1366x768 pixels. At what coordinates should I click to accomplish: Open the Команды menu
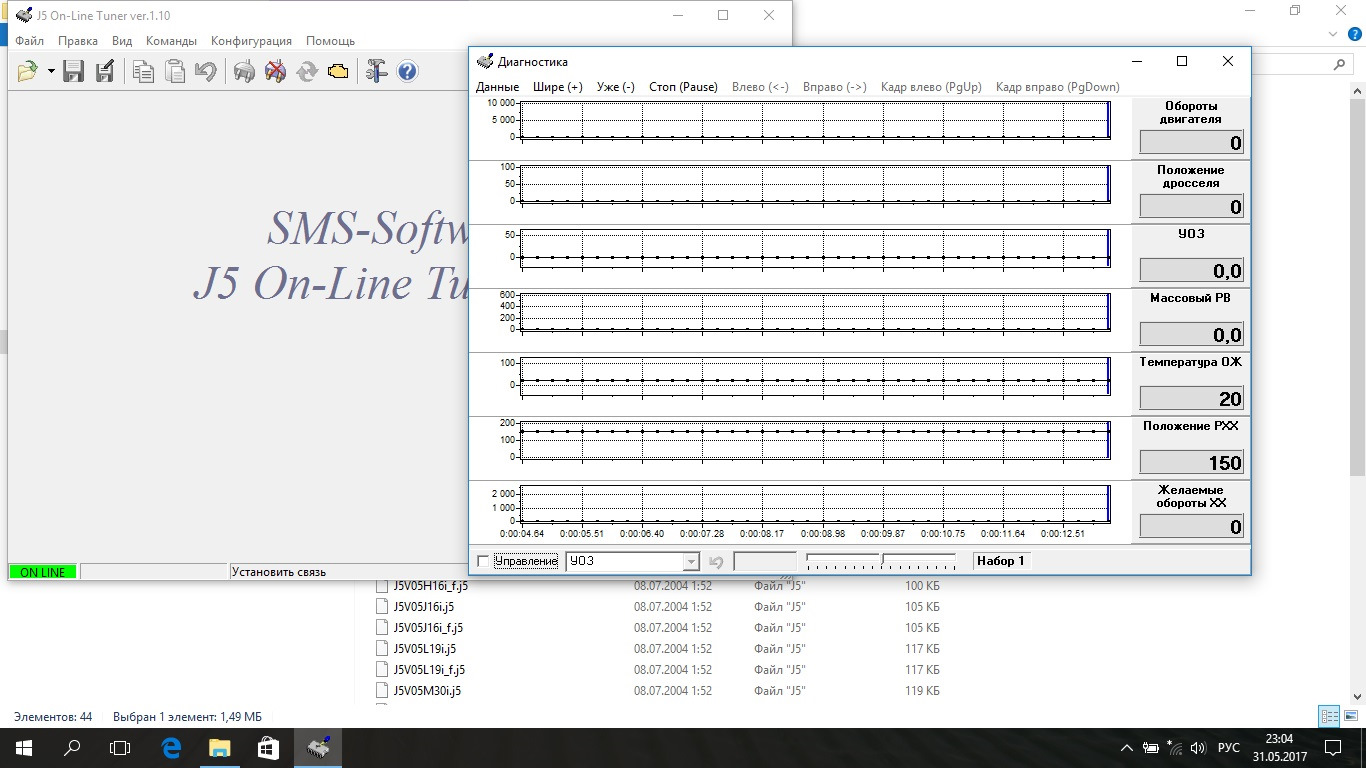tap(171, 41)
